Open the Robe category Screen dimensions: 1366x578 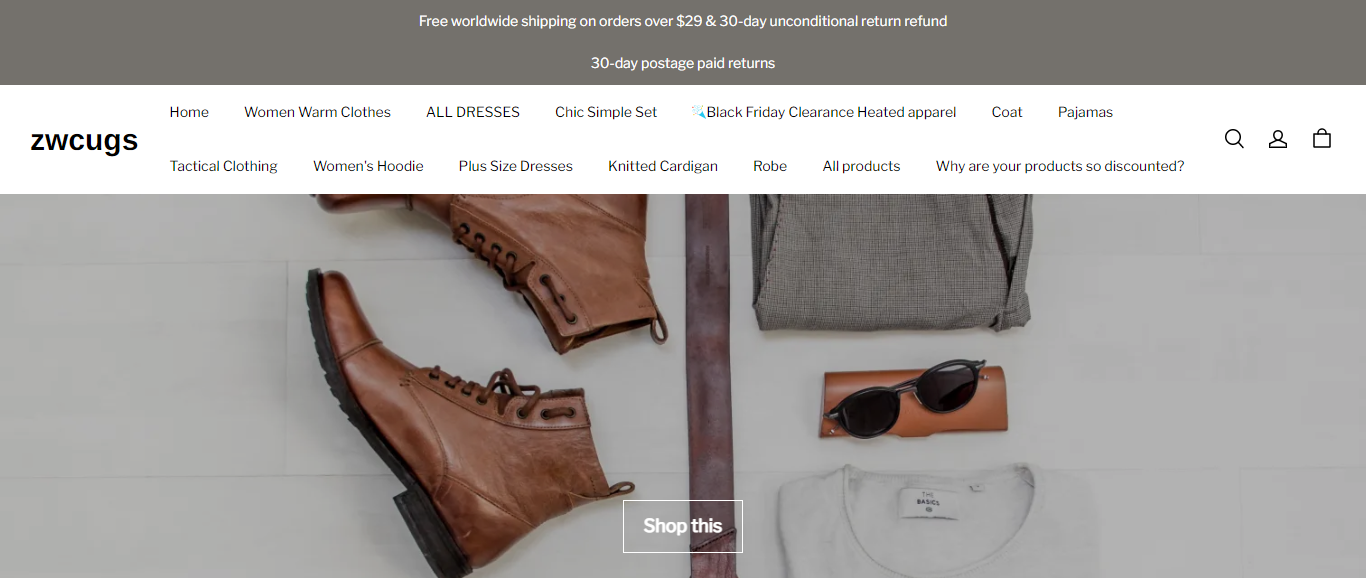[x=770, y=166]
